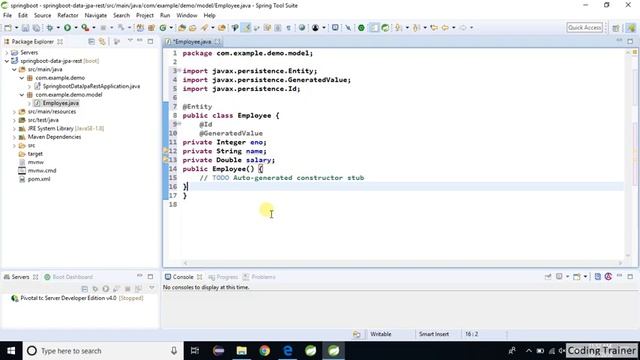Minimize the Package Explorer panel
Image resolution: width=640 pixels, height=360 pixels.
click(140, 41)
